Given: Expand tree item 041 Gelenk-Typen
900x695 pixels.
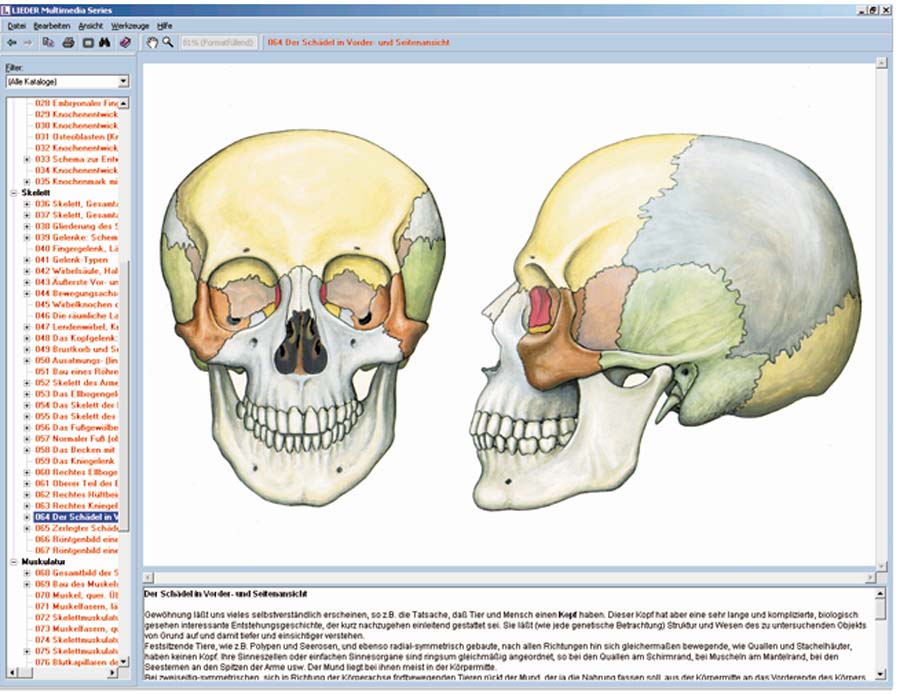Looking at the screenshot, I should pos(27,259).
